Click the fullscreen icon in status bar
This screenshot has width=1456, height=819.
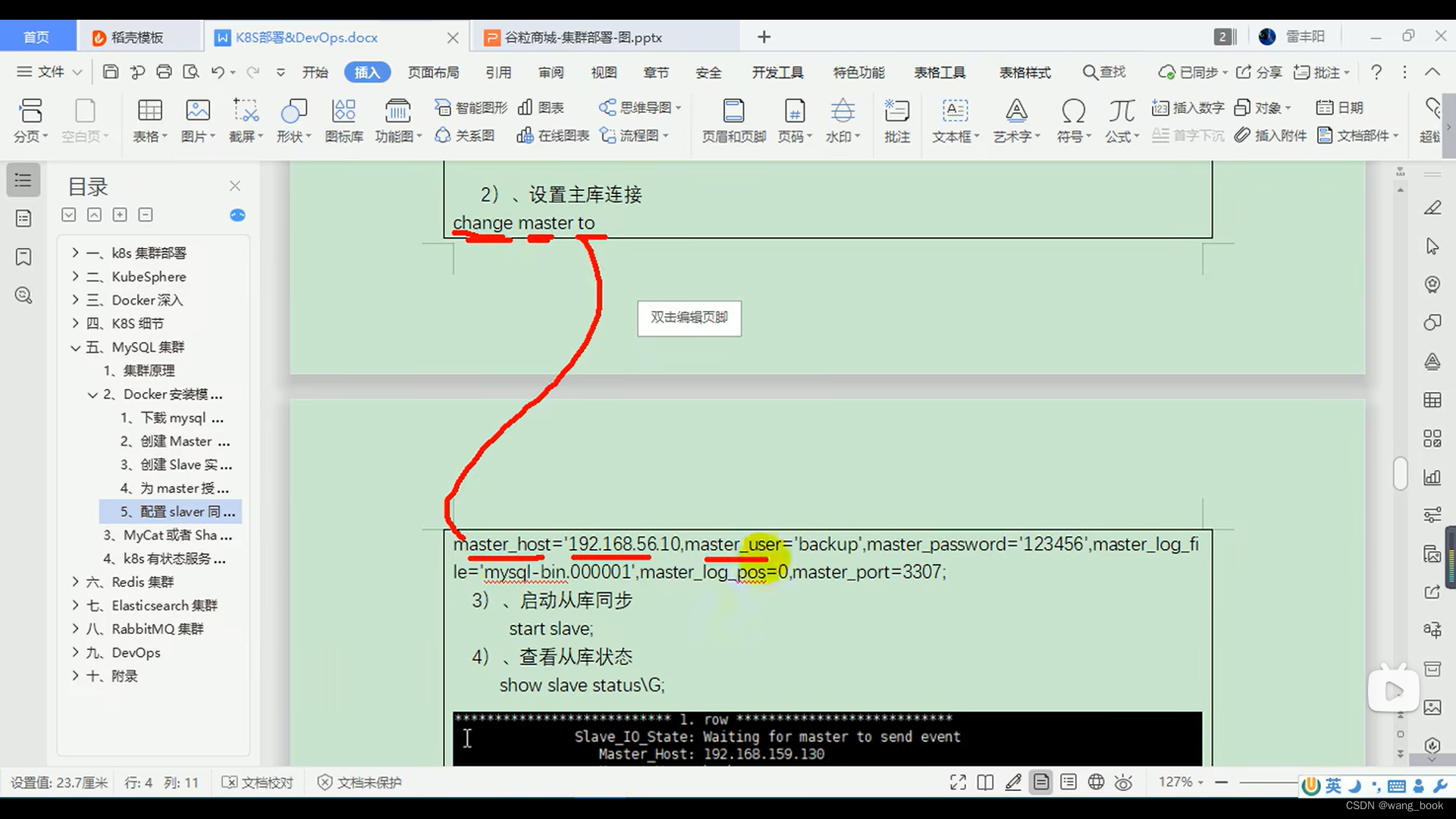958,783
